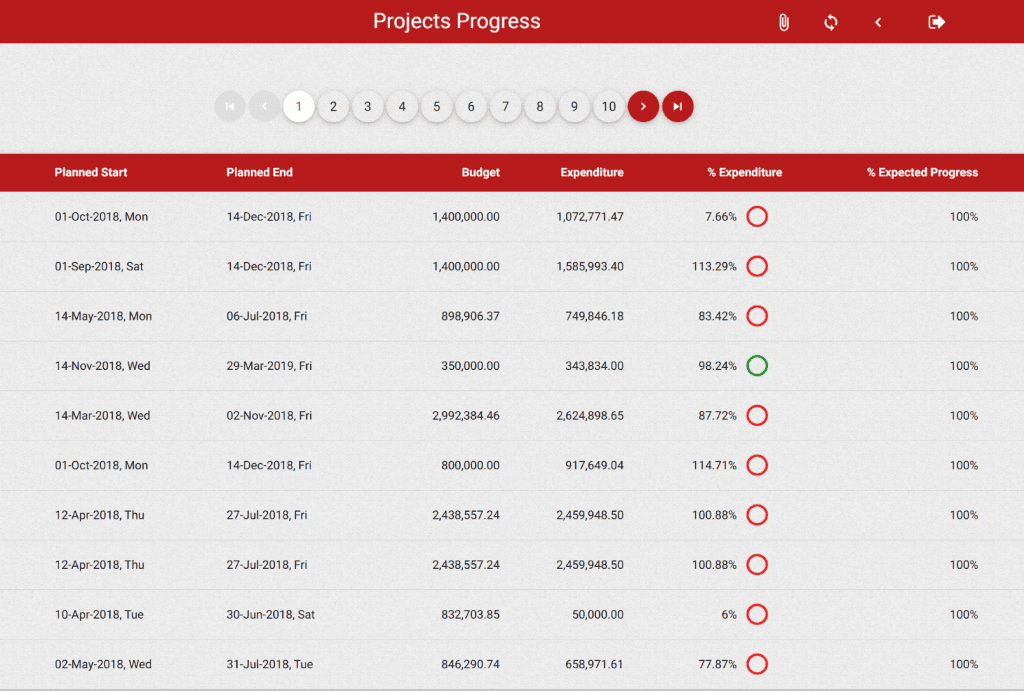Go to the next page
The height and width of the screenshot is (691, 1024).
(x=643, y=106)
